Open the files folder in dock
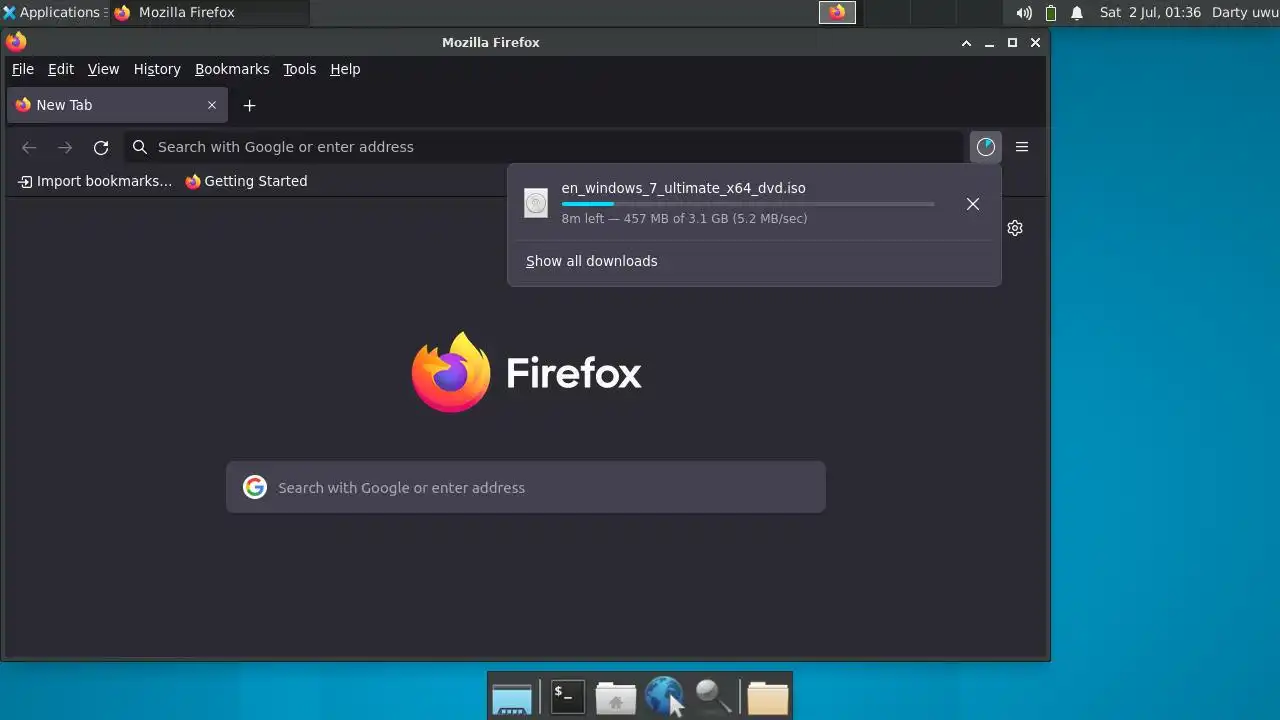The height and width of the screenshot is (720, 1280). 768,697
